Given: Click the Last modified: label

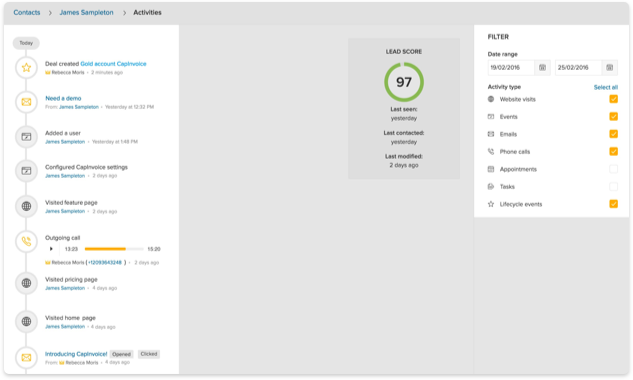Looking at the screenshot, I should [x=404, y=156].
